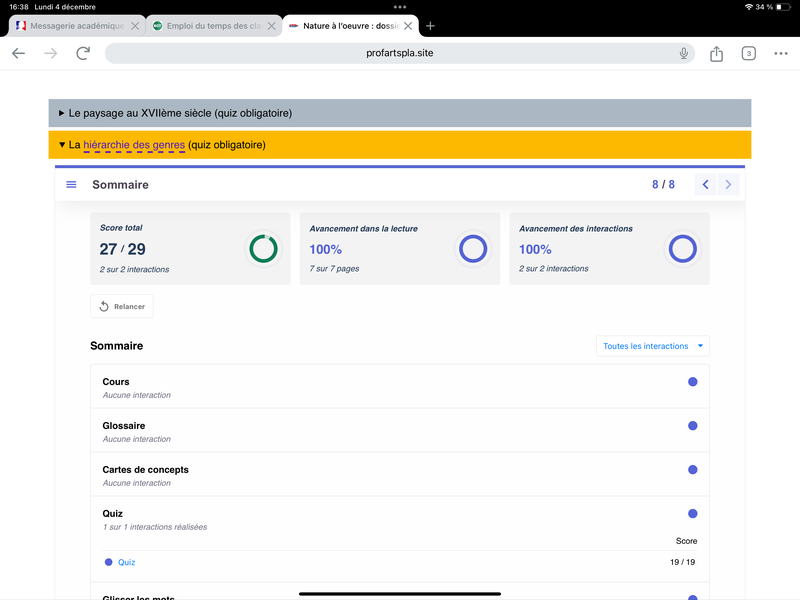The image size is (800, 600).
Task: Open the Quiz link with 19/19 score
Action: click(x=126, y=562)
